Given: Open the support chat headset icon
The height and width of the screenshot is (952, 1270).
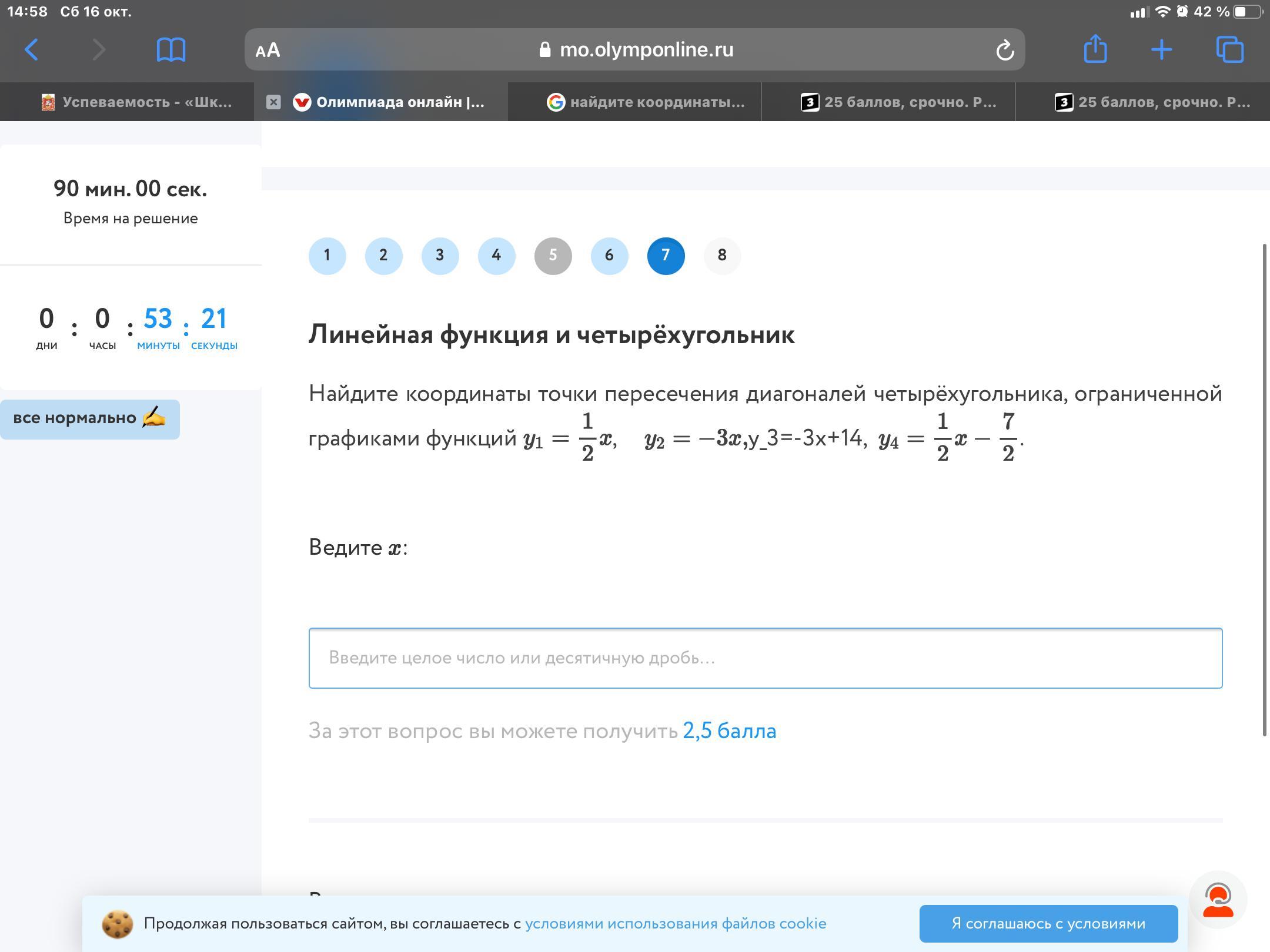Looking at the screenshot, I should click(1218, 900).
